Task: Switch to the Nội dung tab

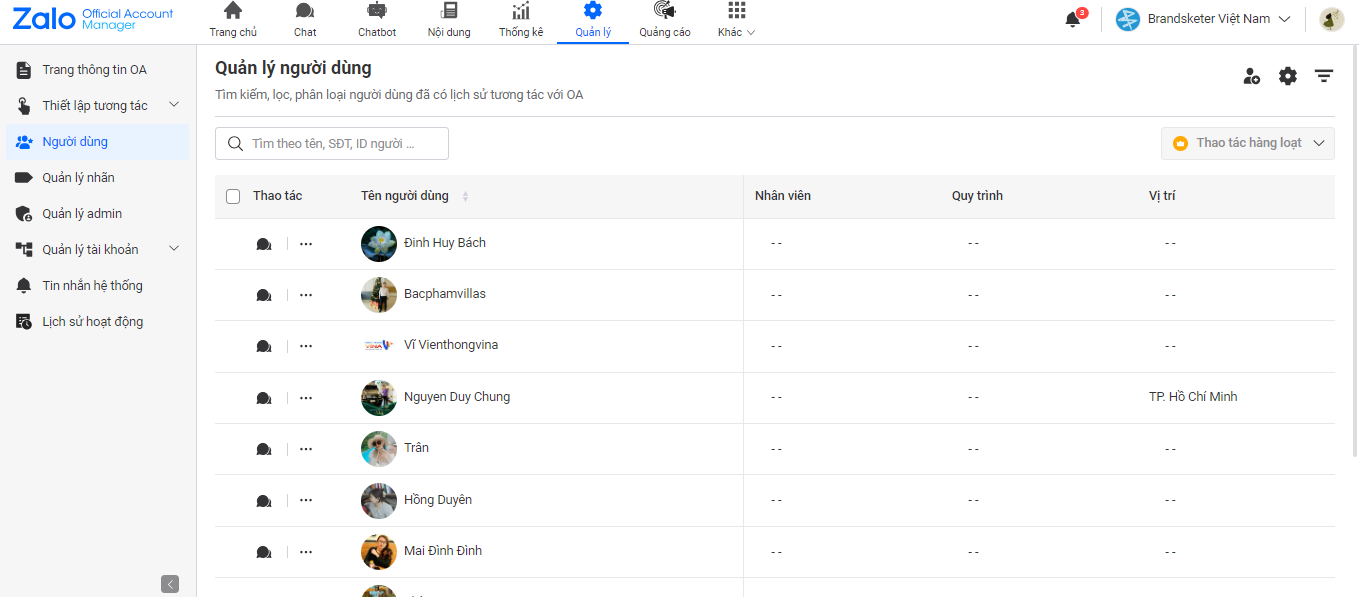Action: pos(449,20)
